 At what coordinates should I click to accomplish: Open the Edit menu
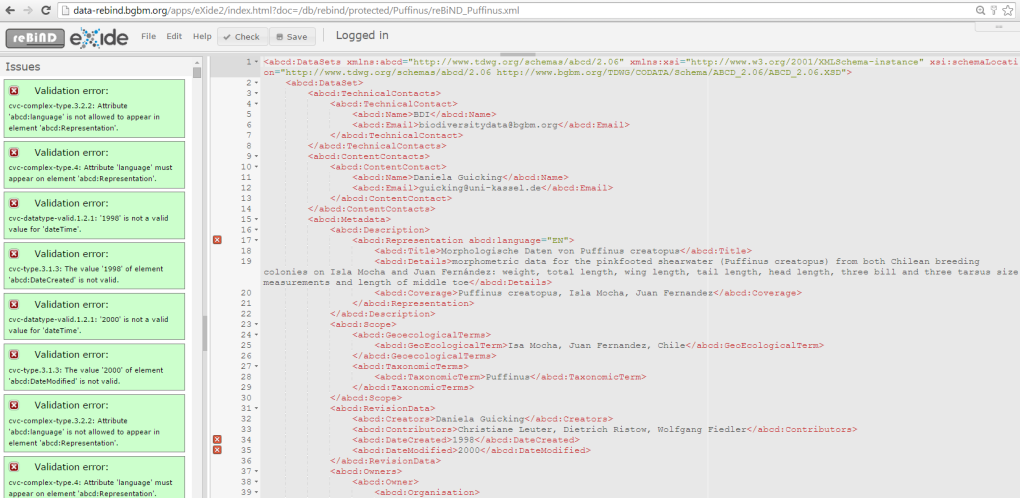(x=174, y=36)
